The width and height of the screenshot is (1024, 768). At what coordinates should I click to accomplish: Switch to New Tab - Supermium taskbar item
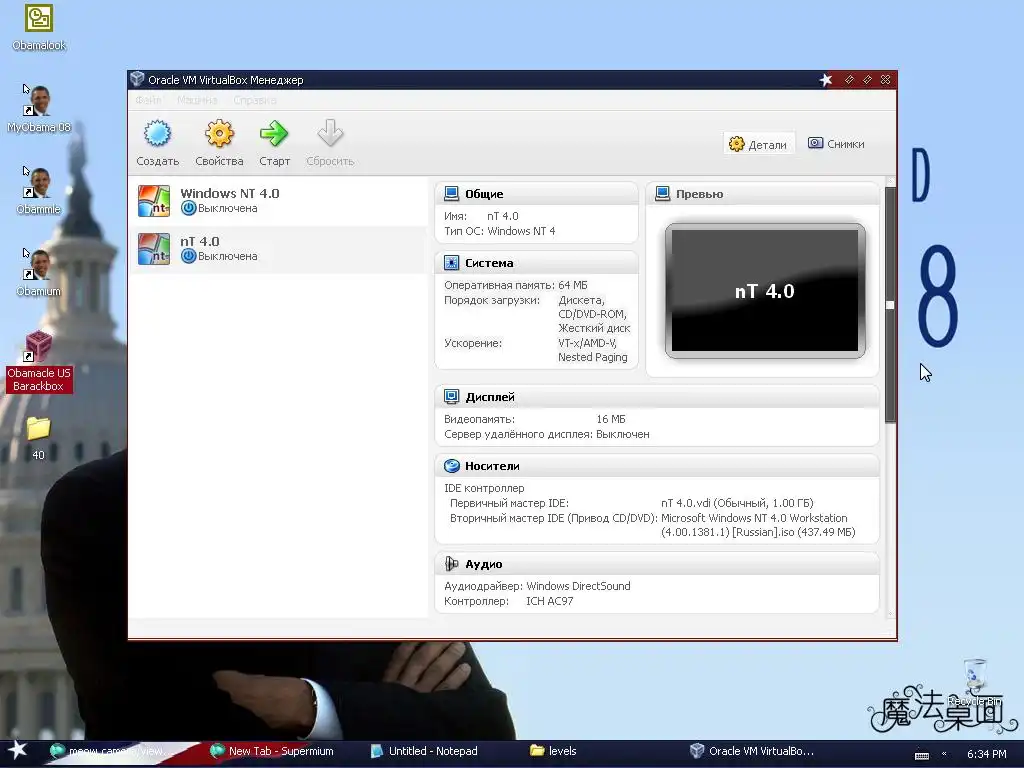click(273, 751)
